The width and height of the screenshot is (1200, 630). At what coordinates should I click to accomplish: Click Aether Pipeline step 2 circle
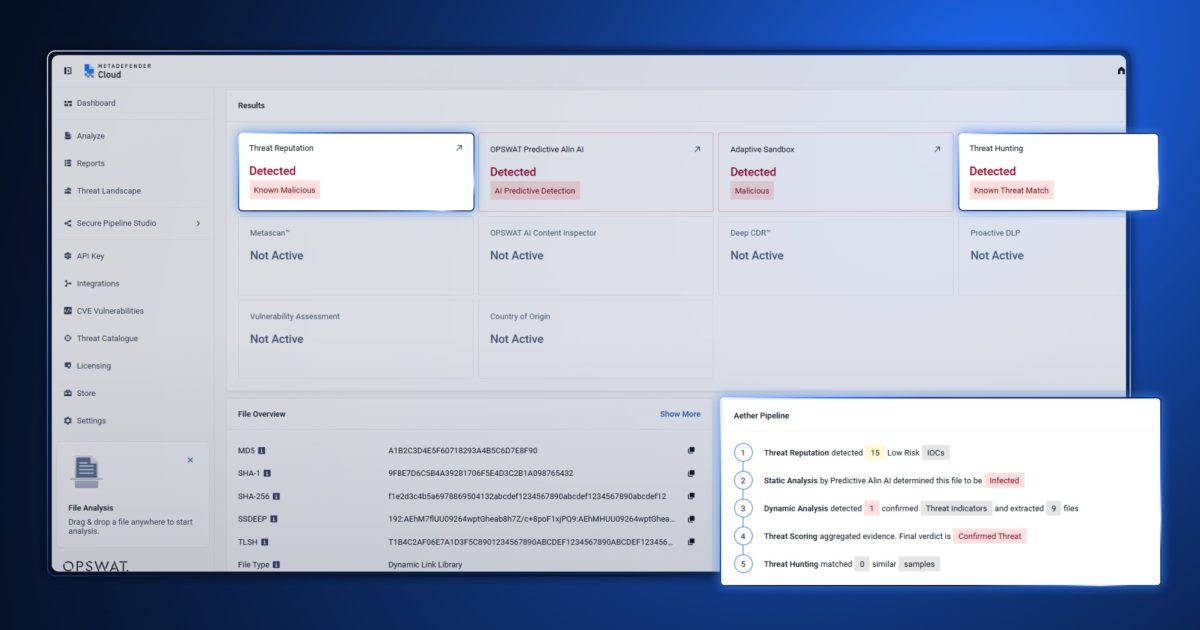coord(742,481)
